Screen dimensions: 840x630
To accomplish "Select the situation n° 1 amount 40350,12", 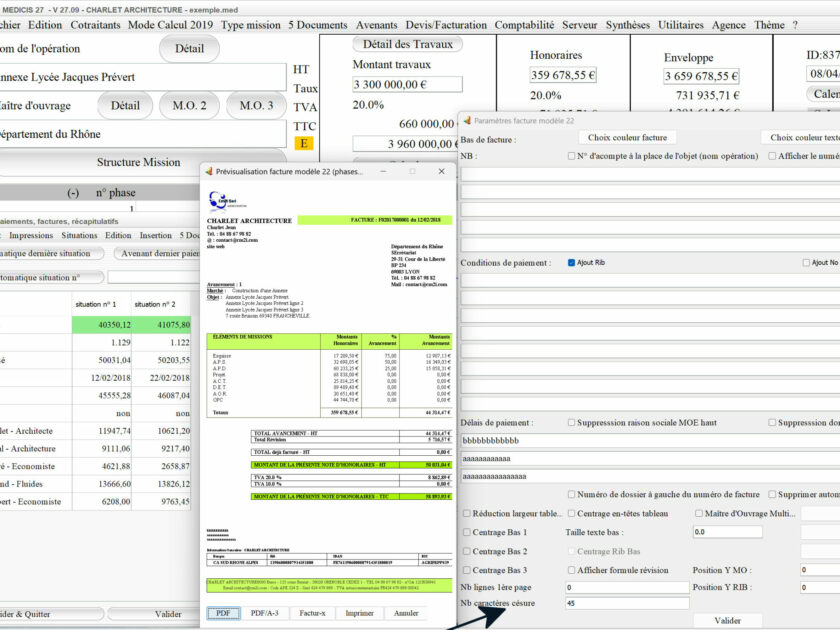I will pos(102,325).
